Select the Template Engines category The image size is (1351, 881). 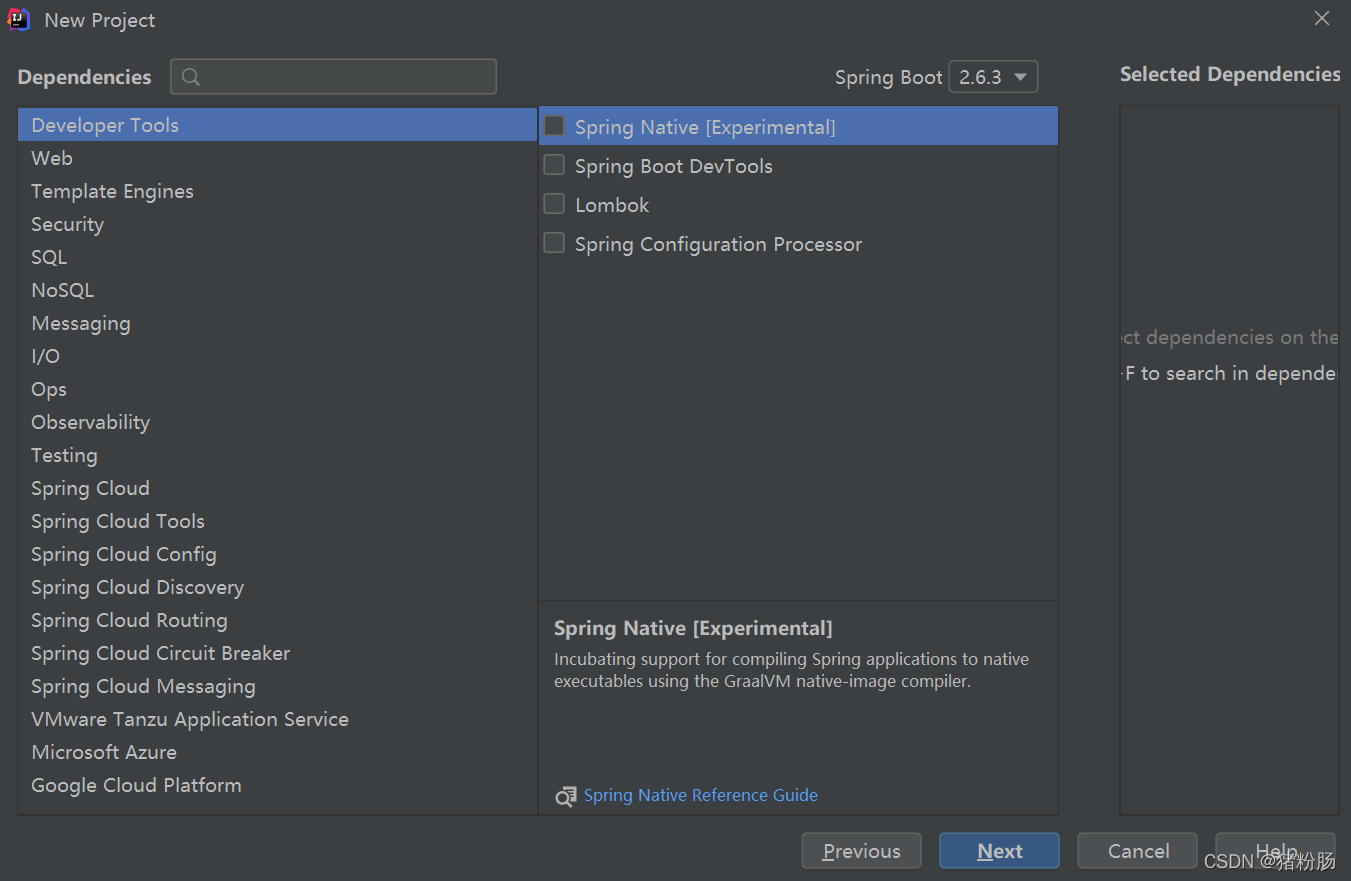(112, 191)
